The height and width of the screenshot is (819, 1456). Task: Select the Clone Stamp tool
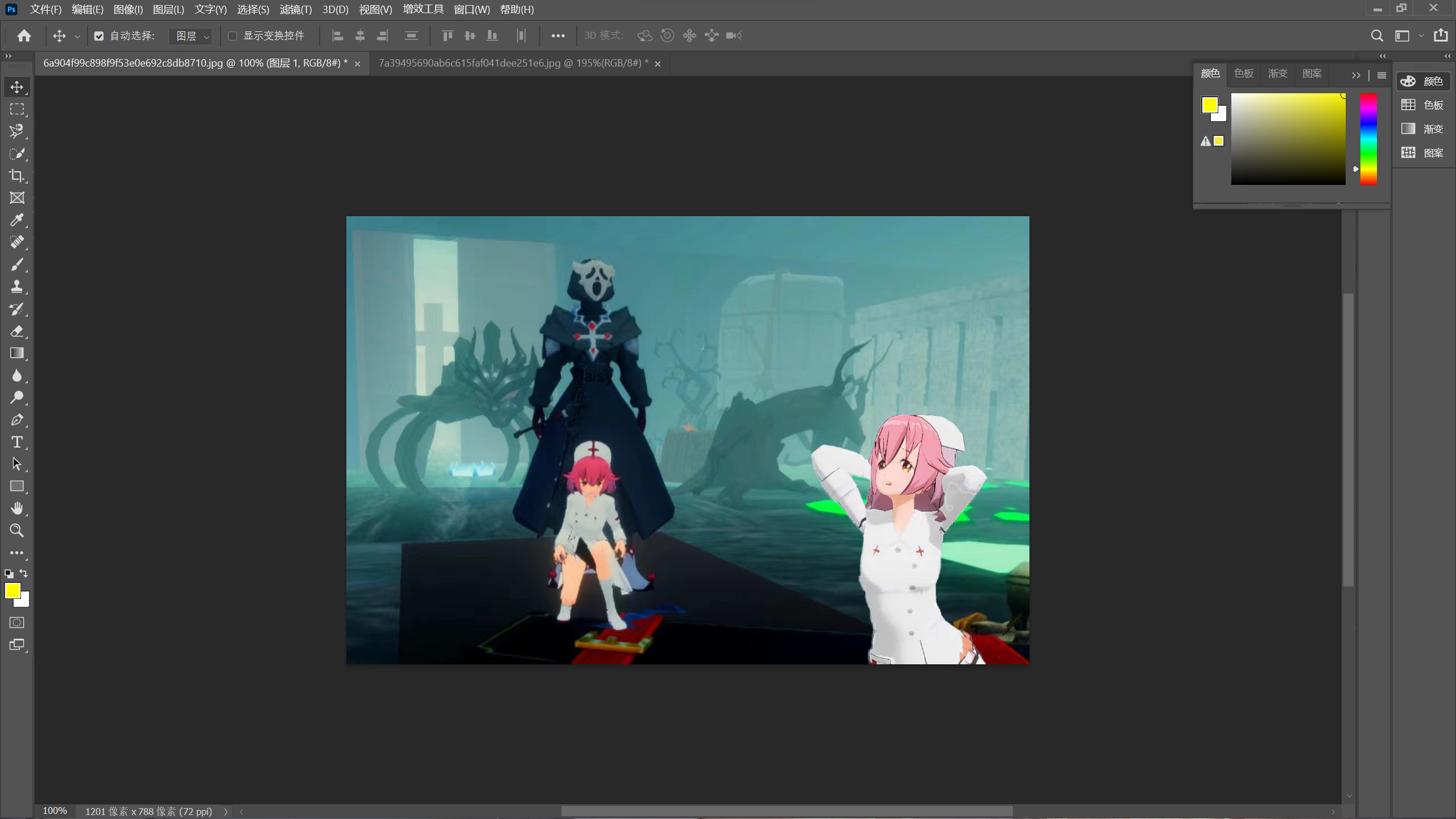coord(17,287)
